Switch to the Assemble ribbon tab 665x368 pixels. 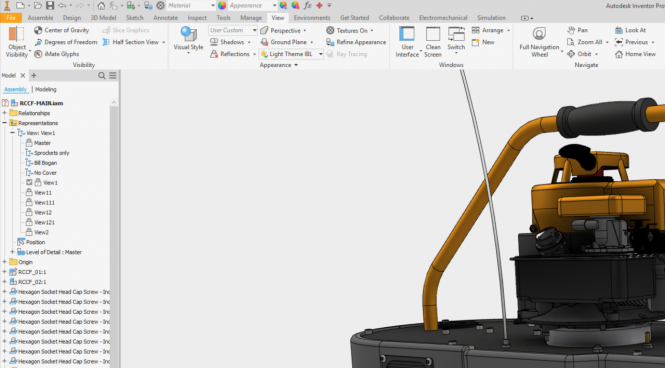(x=40, y=18)
